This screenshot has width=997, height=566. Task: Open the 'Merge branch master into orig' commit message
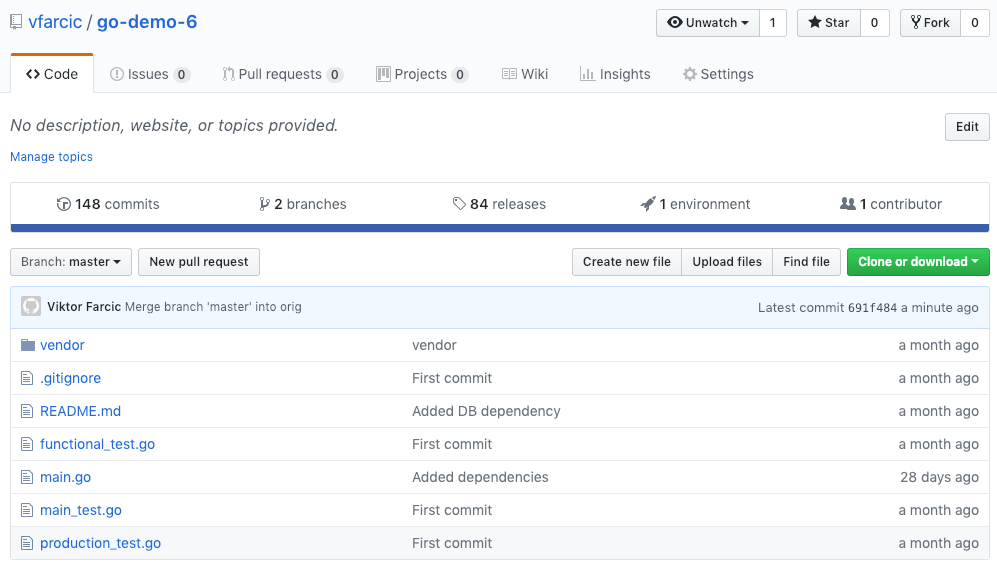click(213, 307)
